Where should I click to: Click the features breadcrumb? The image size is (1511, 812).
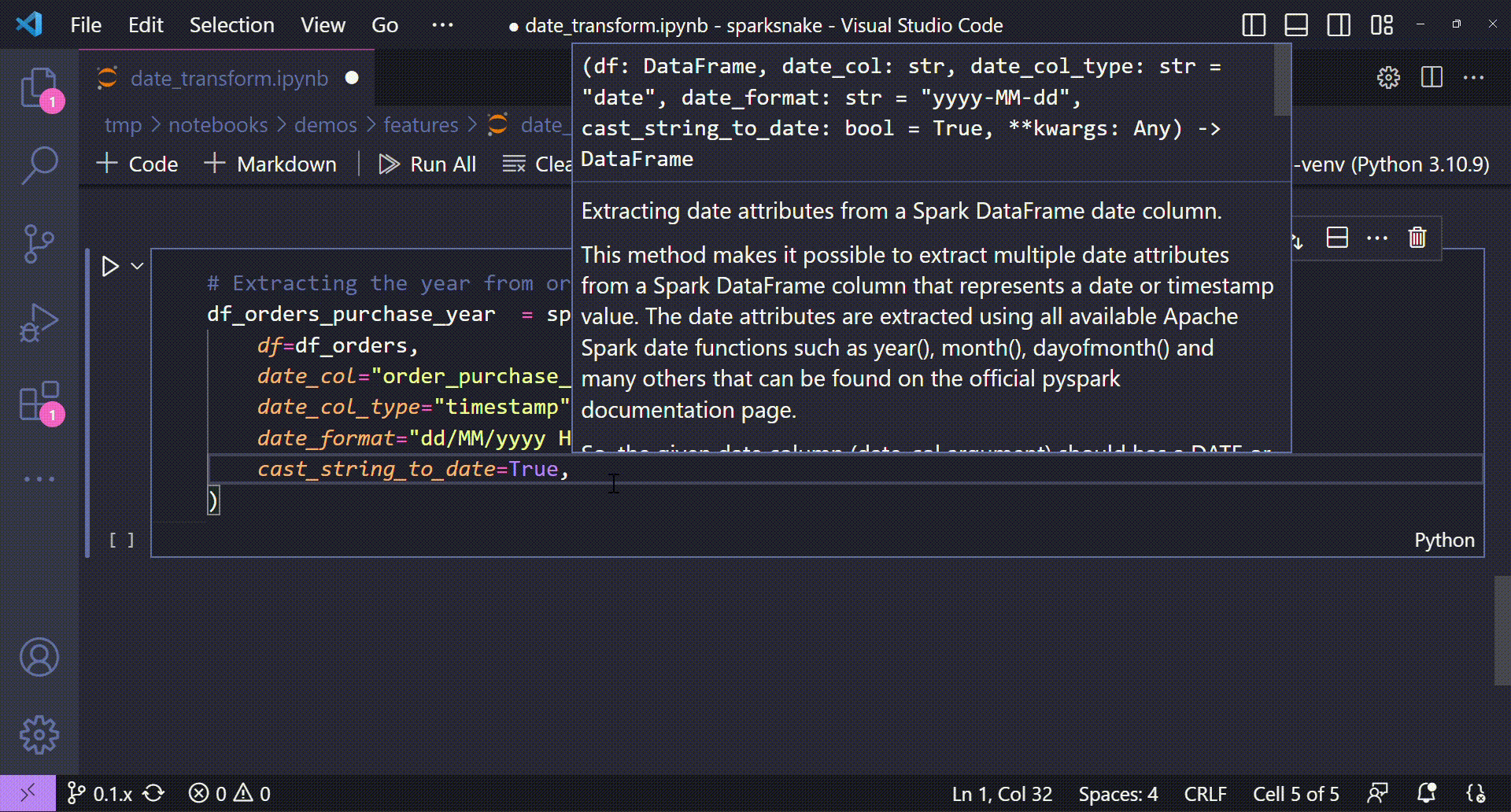point(421,125)
